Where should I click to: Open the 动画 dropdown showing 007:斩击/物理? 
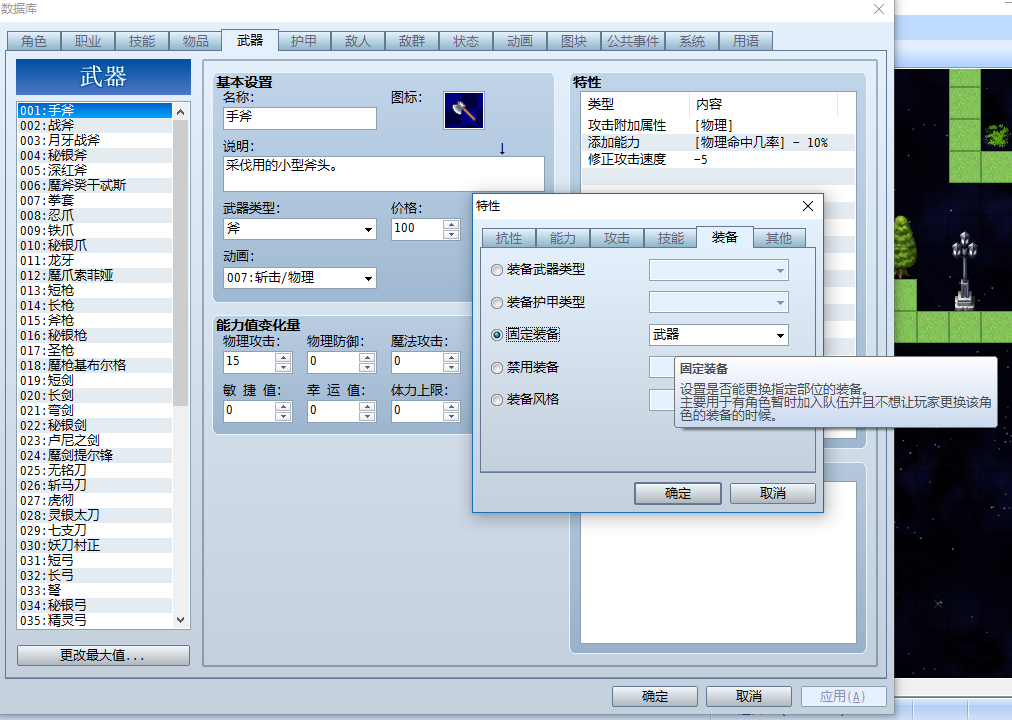tap(299, 278)
